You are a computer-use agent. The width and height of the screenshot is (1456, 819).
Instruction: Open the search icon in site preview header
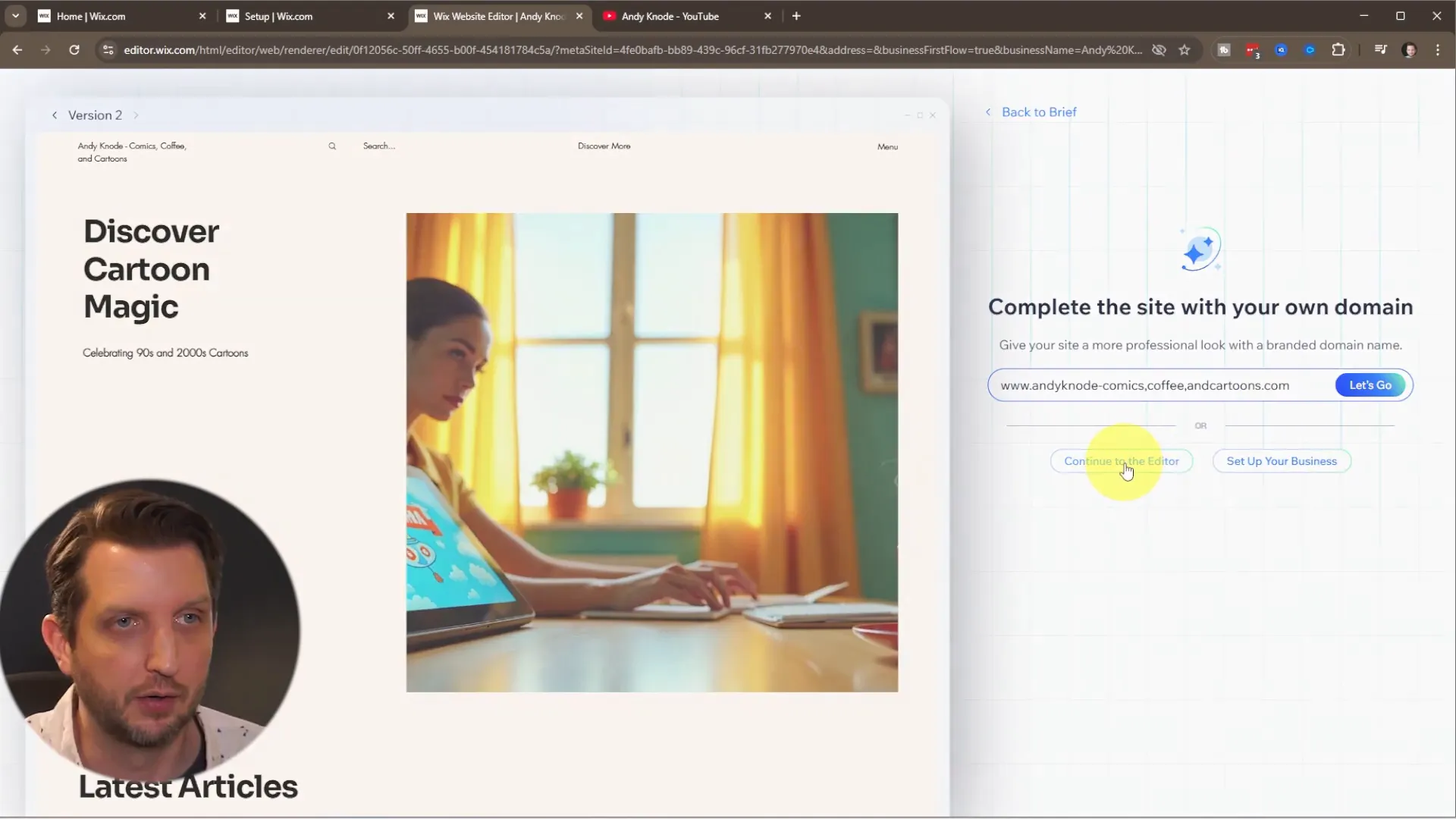click(x=332, y=146)
